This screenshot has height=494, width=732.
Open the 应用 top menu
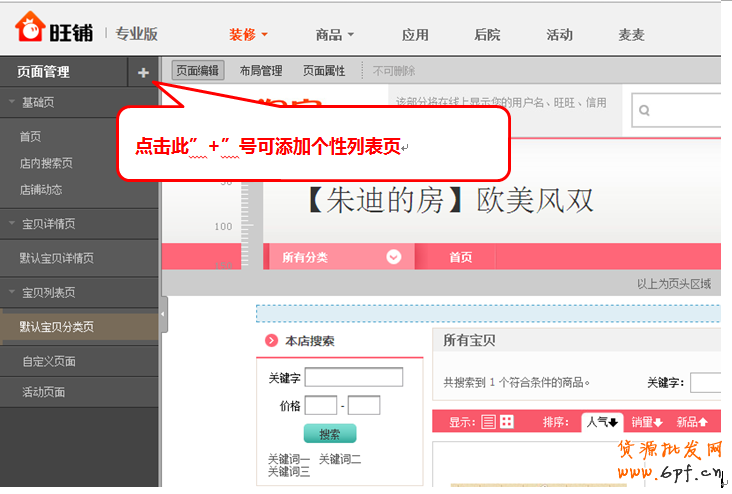[x=415, y=35]
